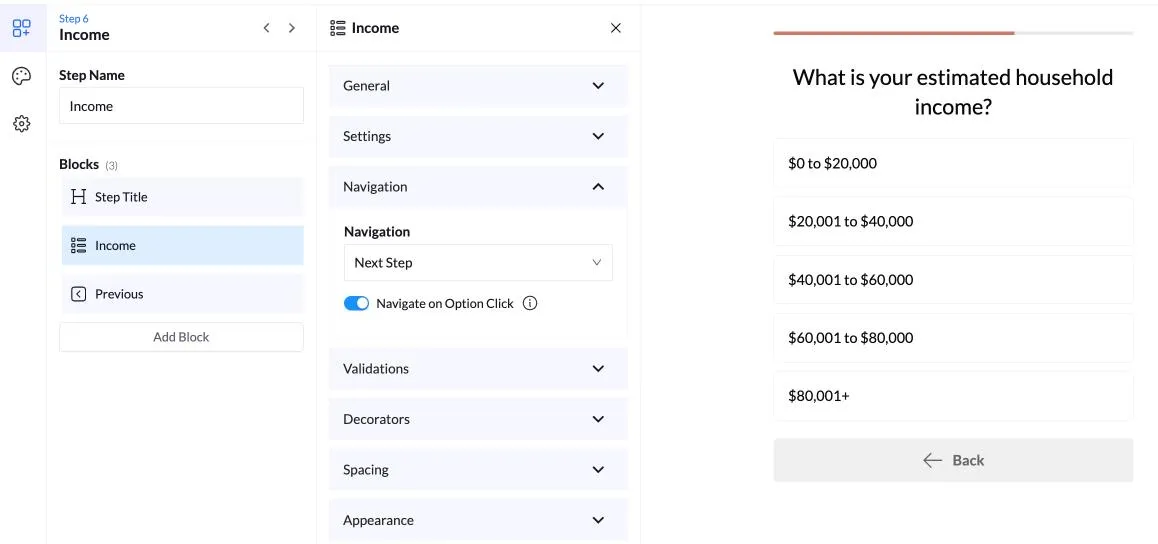This screenshot has height=544, width=1158.
Task: Go to next step with right chevron
Action: [x=292, y=28]
